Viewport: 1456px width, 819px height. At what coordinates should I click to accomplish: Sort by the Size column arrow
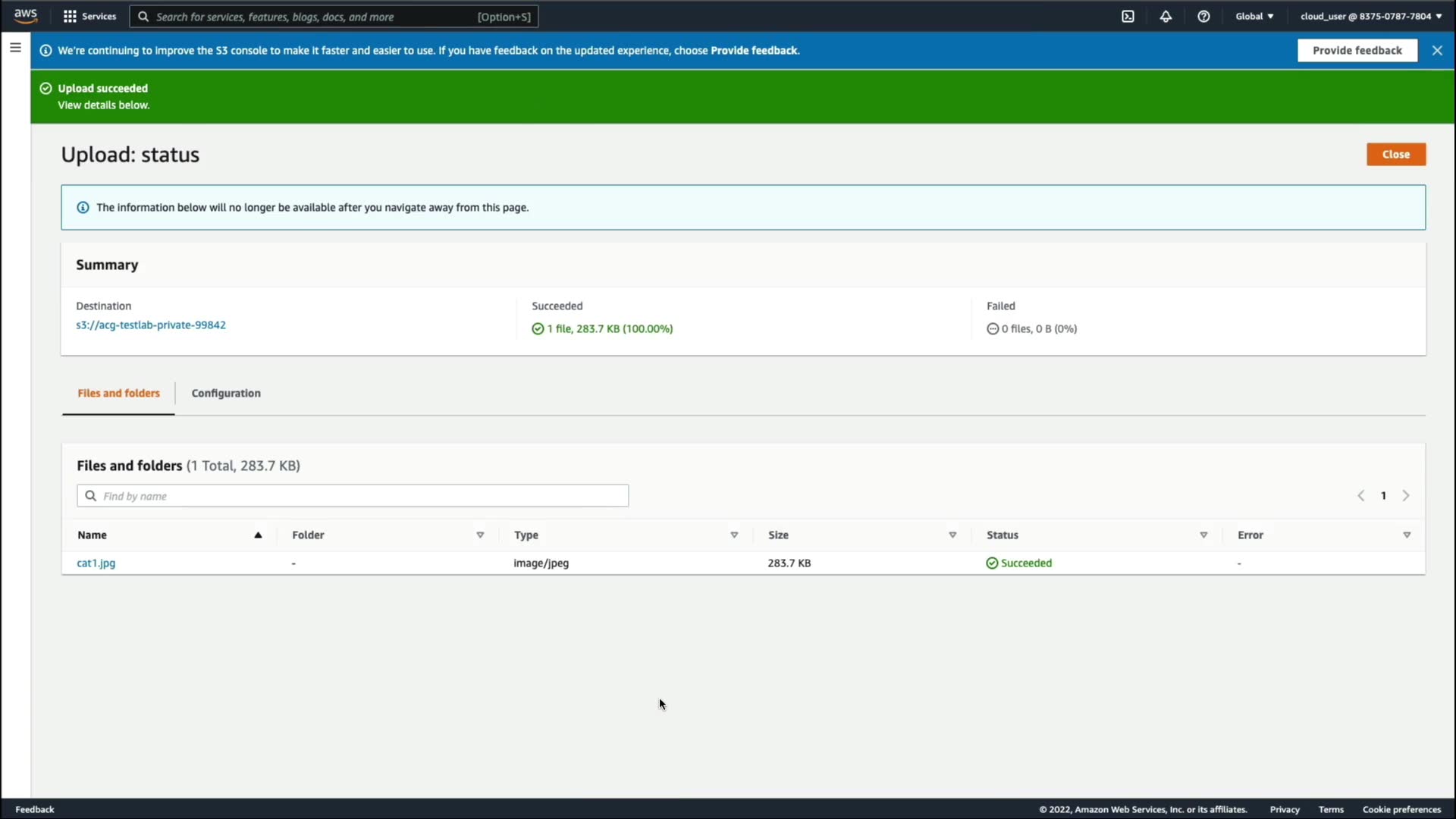click(952, 535)
